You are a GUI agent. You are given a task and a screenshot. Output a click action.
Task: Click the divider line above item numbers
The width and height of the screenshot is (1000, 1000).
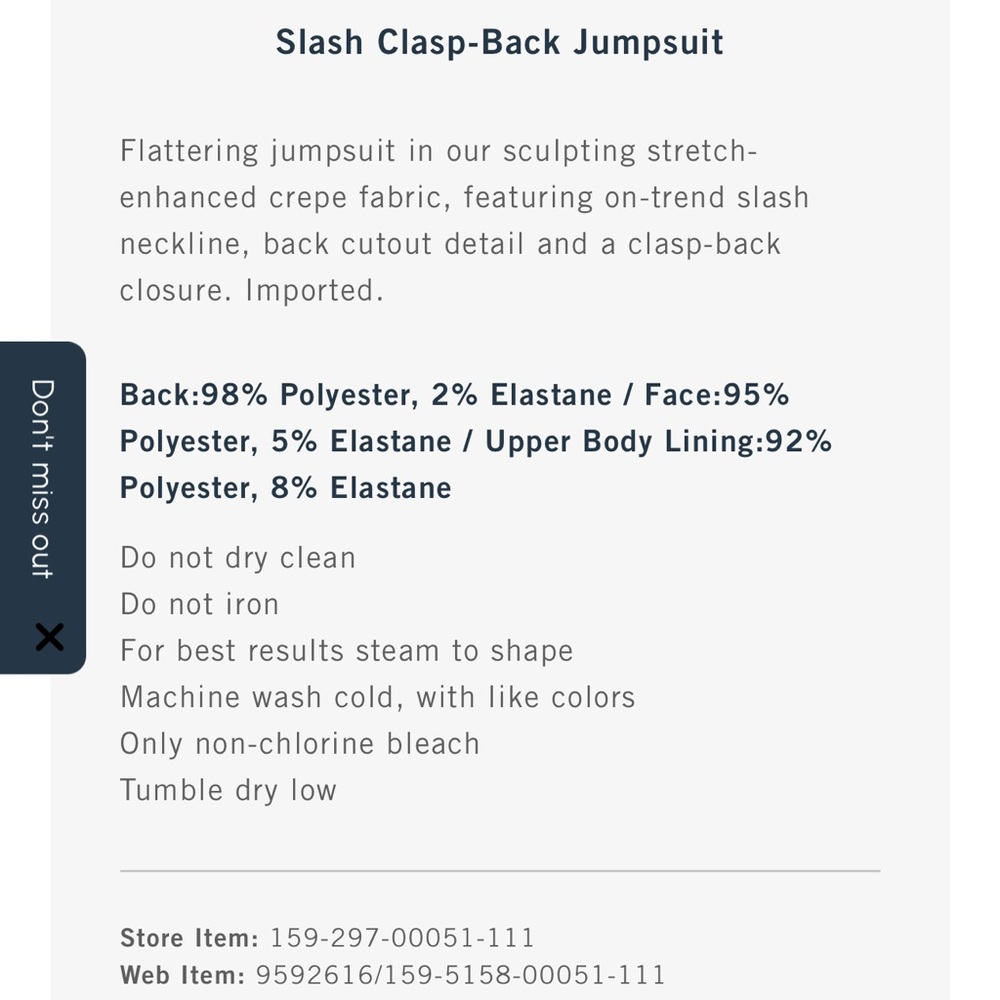click(499, 871)
